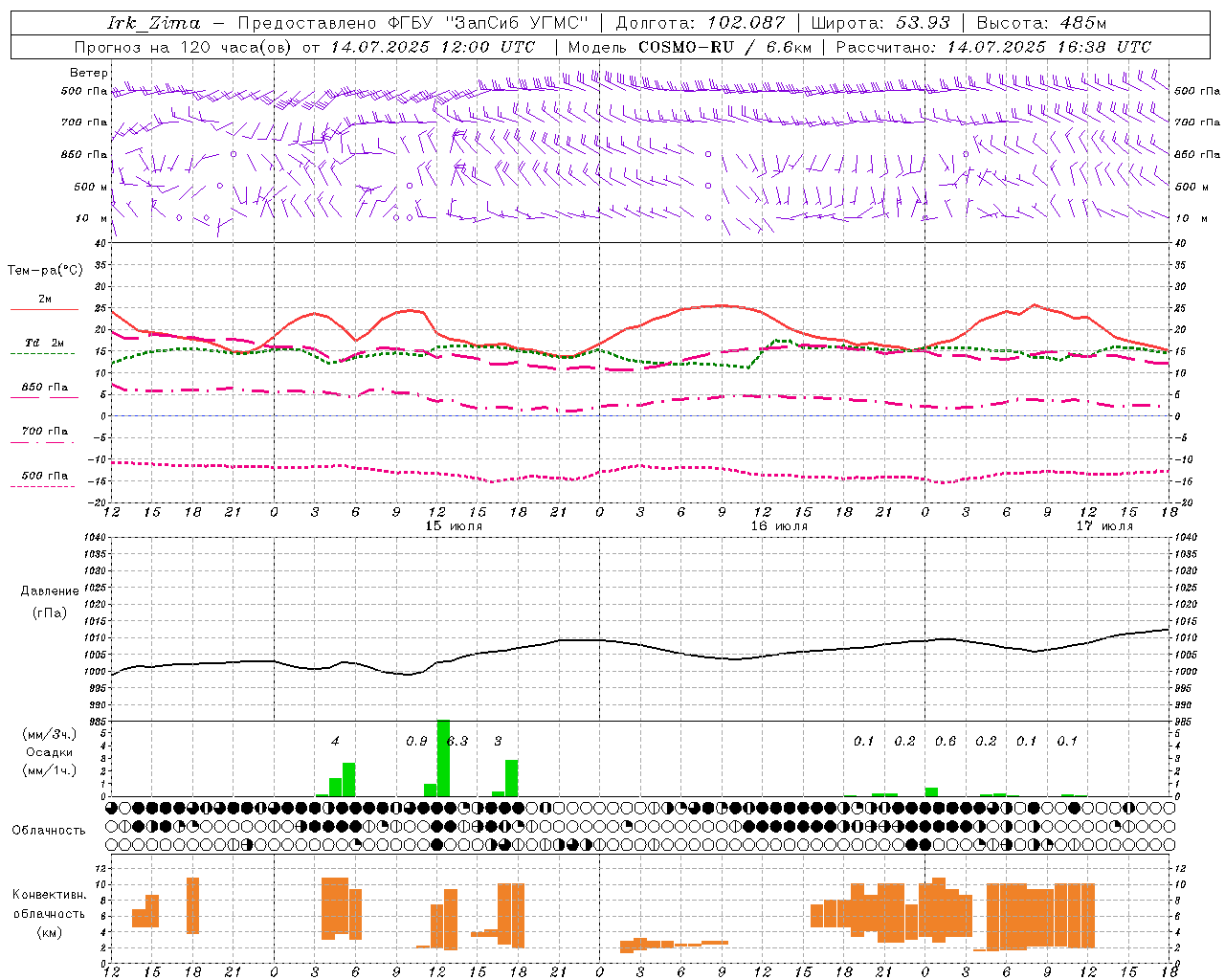Image resolution: width=1225 pixels, height=980 pixels.
Task: Click the Конвективн. label
Action: point(50,895)
